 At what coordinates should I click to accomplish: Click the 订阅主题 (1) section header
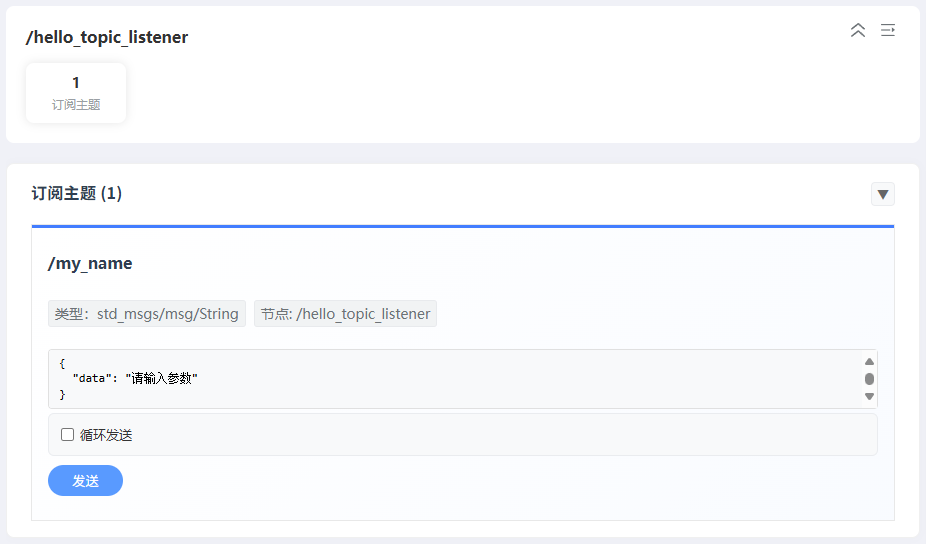77,194
